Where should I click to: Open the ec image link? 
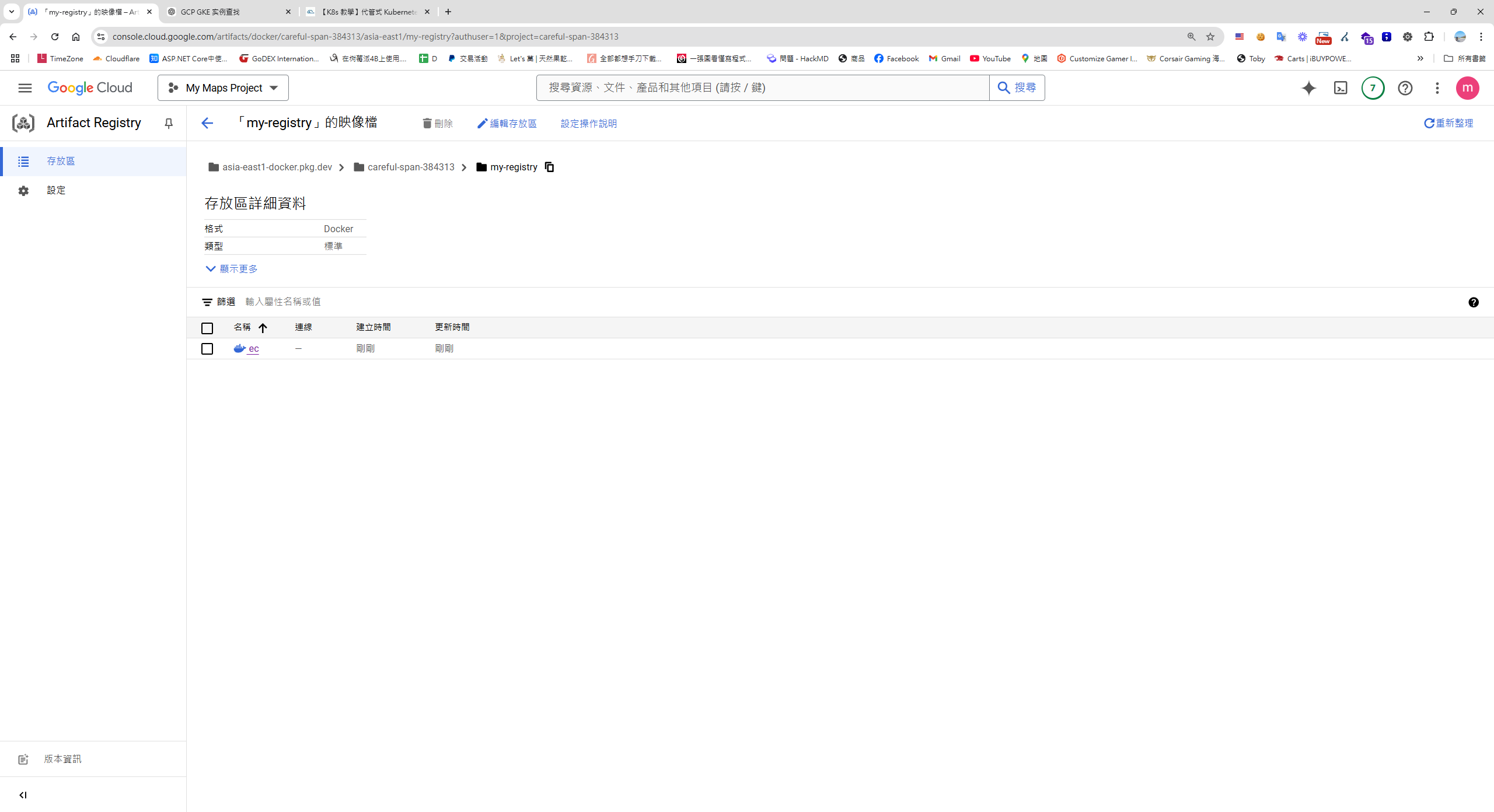click(x=253, y=348)
